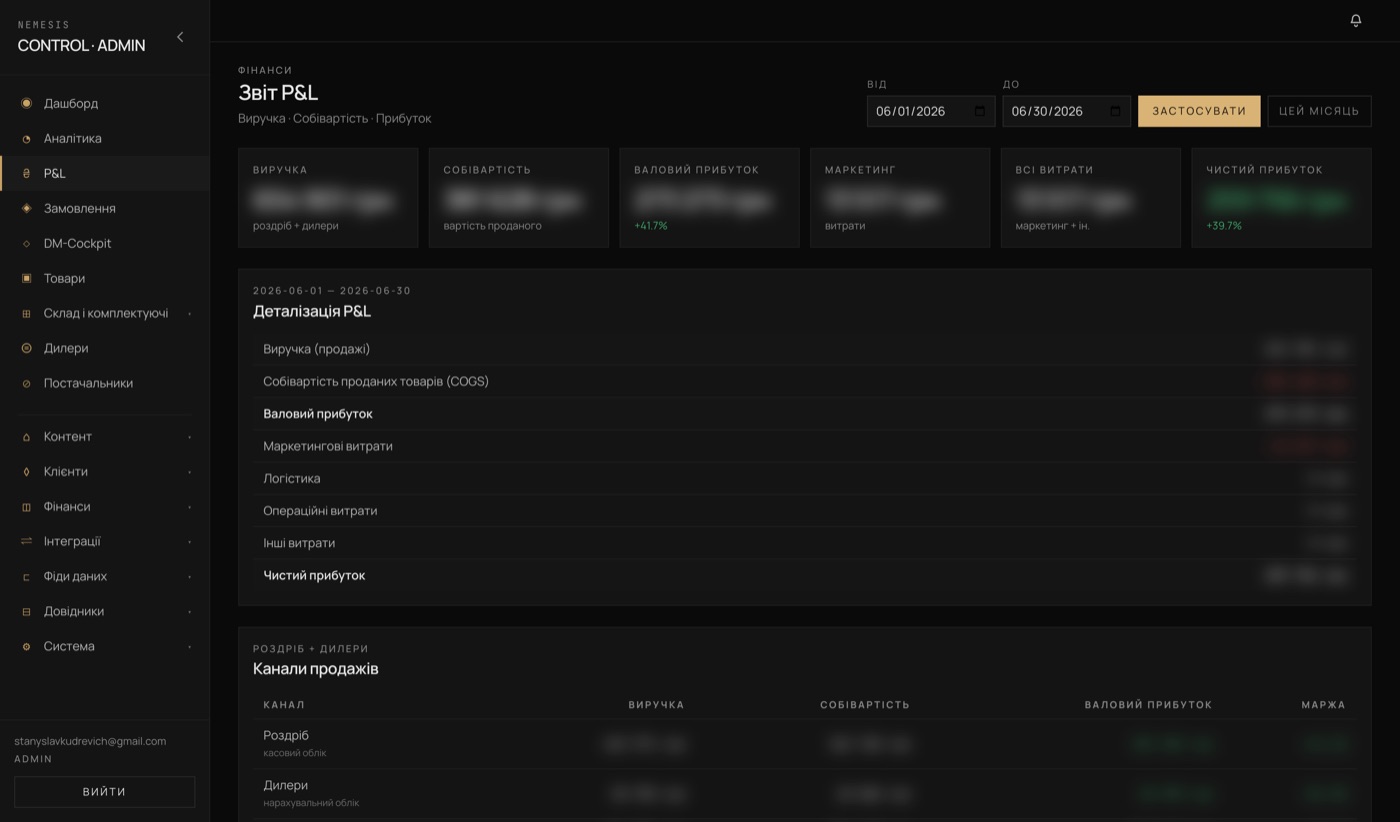Navigate to DM-Cockpit

coord(105,243)
